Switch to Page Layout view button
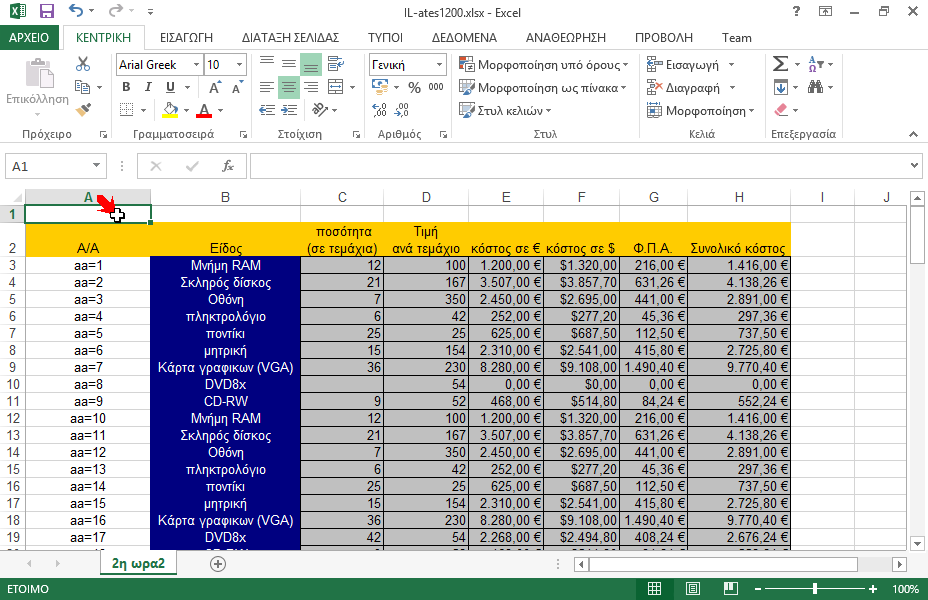Screen dimensions: 928x600 tap(692, 589)
